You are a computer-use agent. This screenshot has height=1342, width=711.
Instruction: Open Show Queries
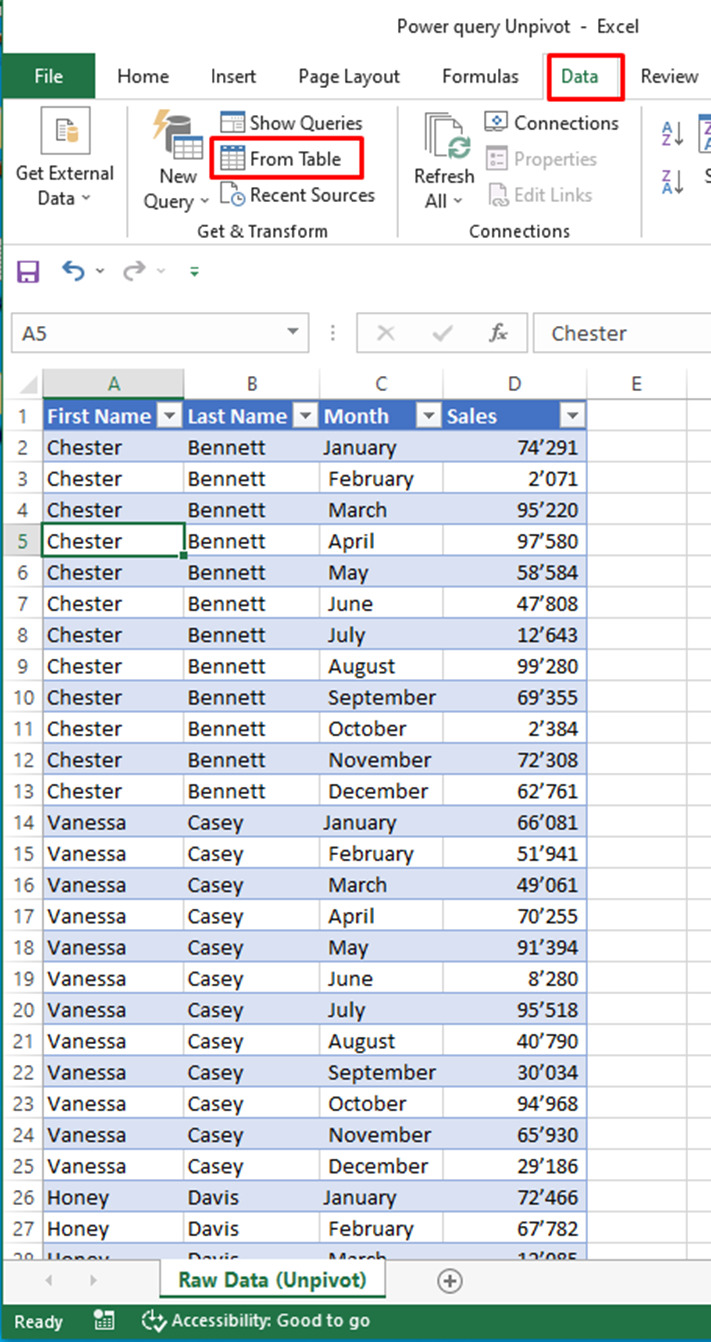(x=291, y=122)
